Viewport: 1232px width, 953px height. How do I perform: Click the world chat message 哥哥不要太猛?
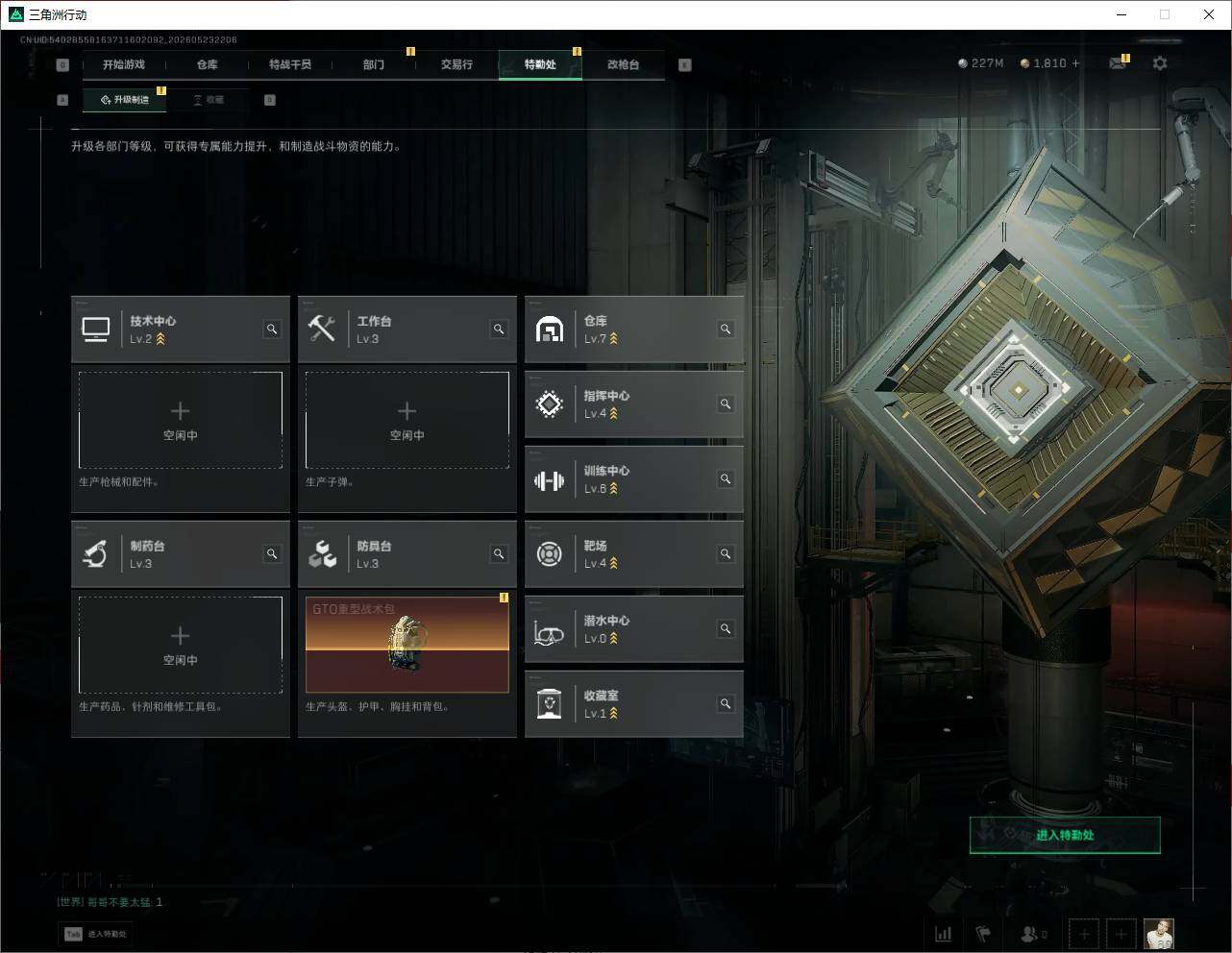click(x=110, y=902)
